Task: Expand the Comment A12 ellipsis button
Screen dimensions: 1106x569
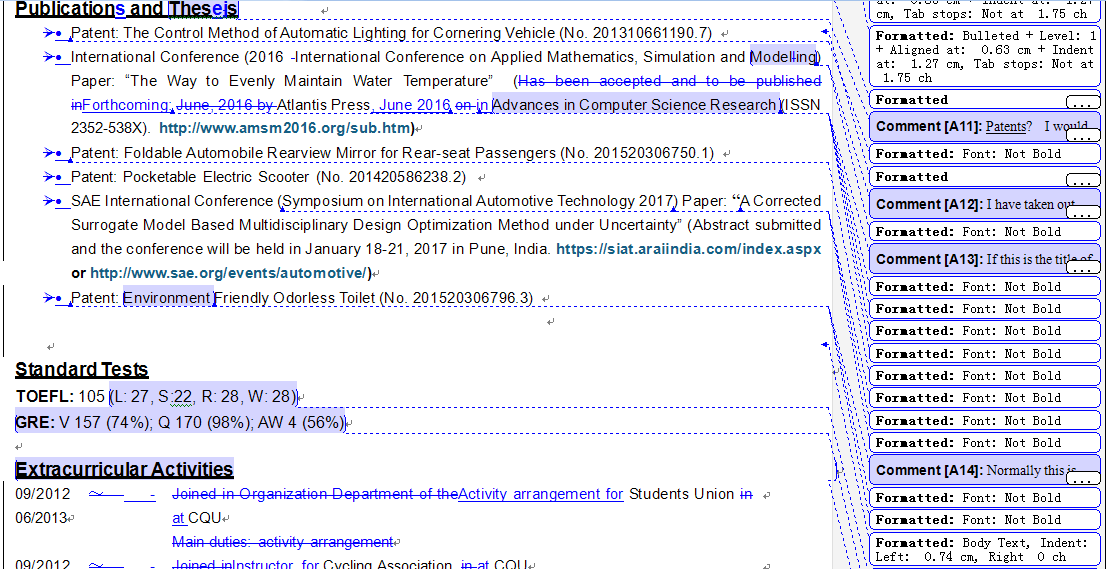Action: point(1082,214)
